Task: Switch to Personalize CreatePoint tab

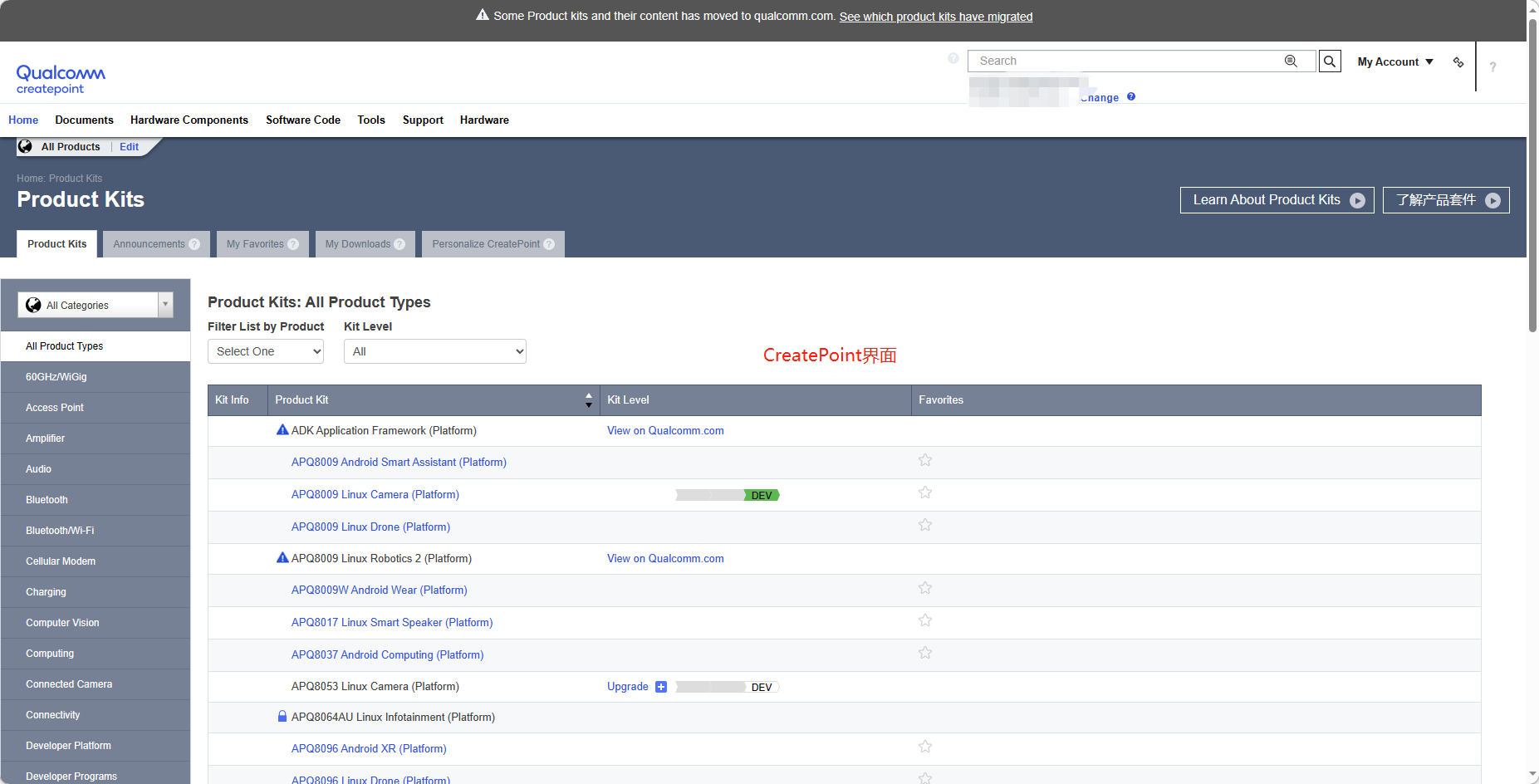Action: [493, 244]
